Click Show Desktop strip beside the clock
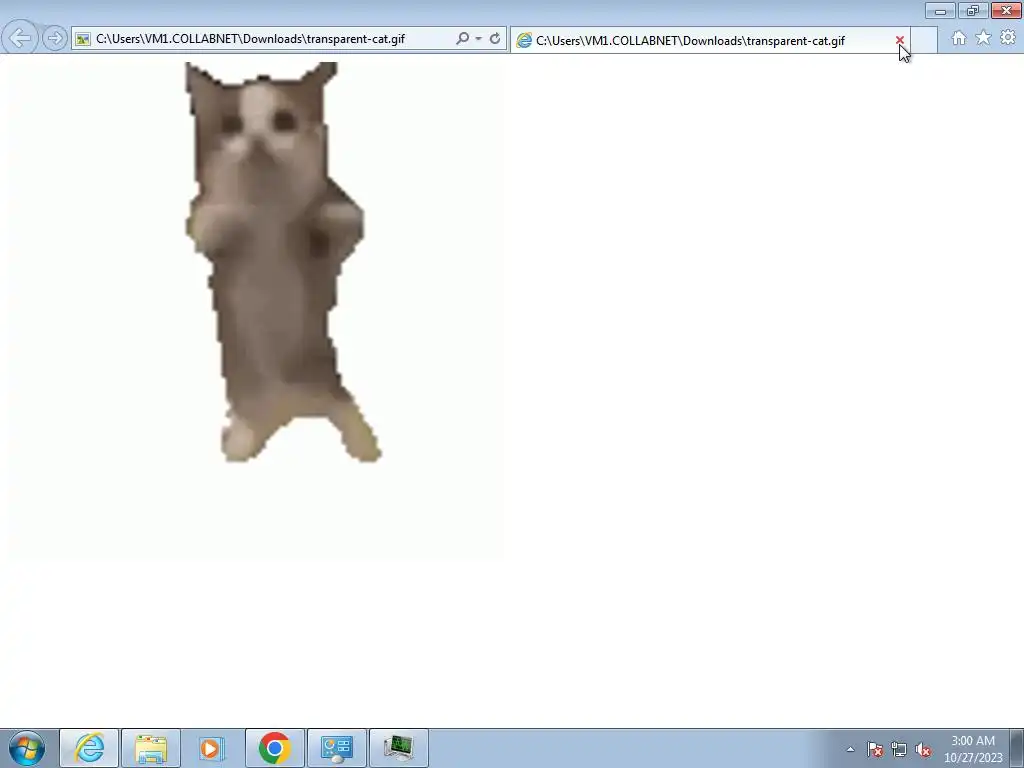The height and width of the screenshot is (768, 1024). pyautogui.click(x=1017, y=748)
